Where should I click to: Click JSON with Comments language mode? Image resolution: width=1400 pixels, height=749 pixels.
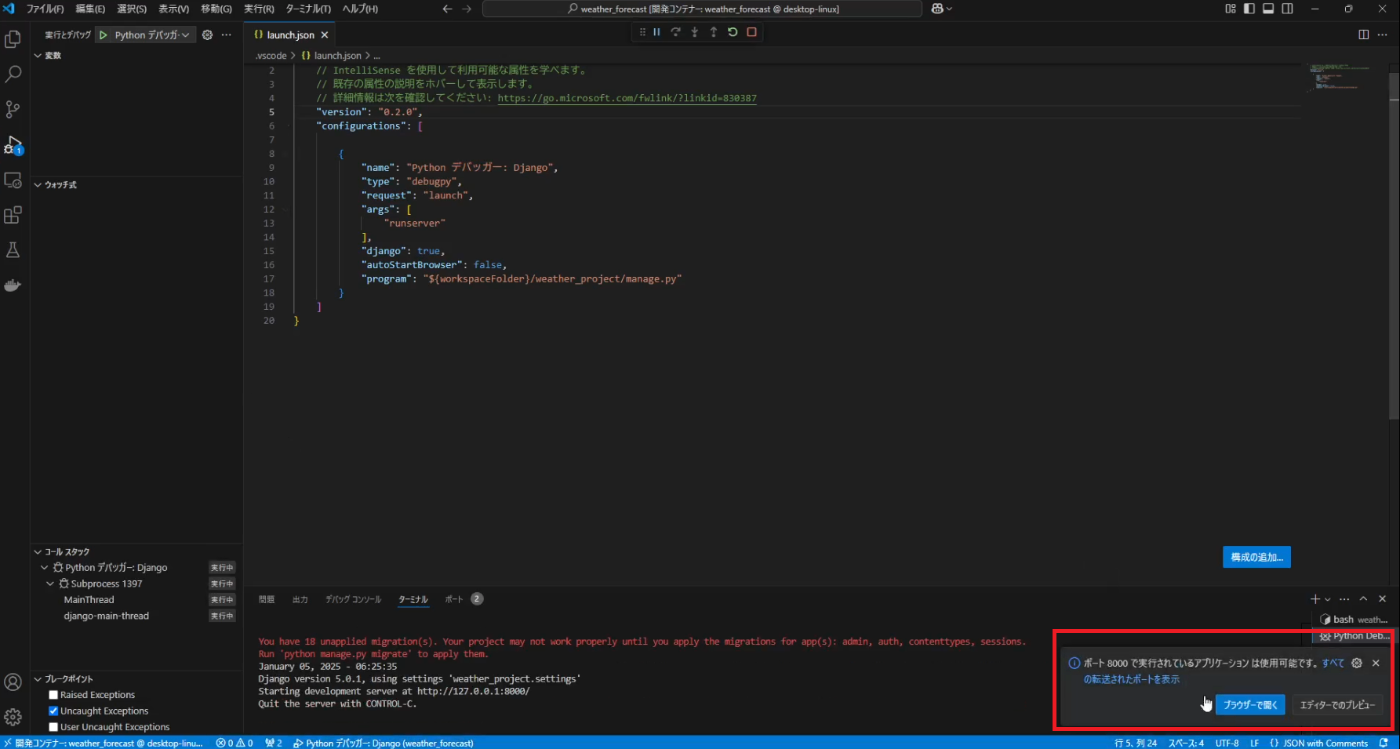(x=1325, y=743)
